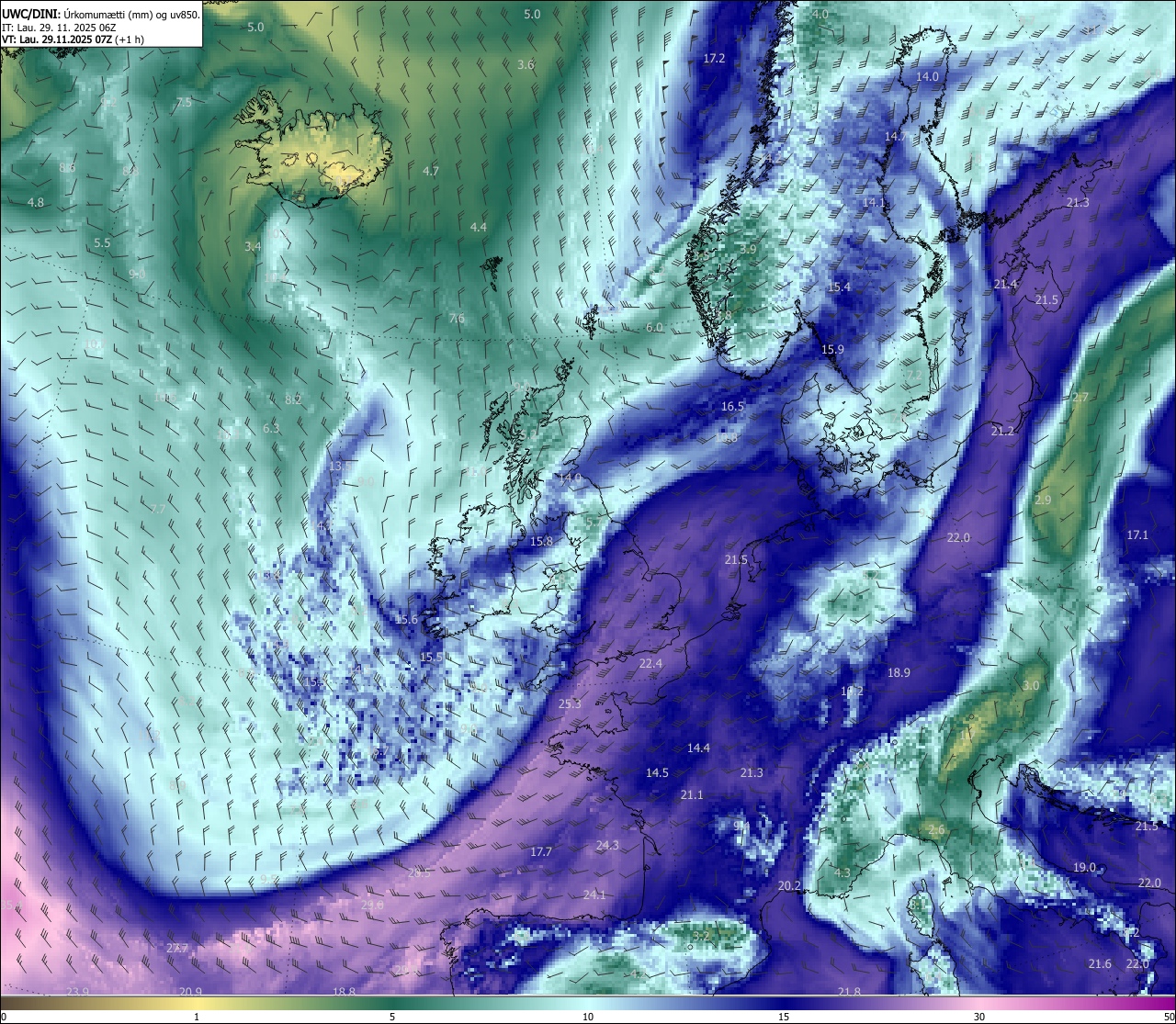Screen dimensions: 1176x1024
Task: Click the 4.7 value label east of Iceland
Action: 431,172
